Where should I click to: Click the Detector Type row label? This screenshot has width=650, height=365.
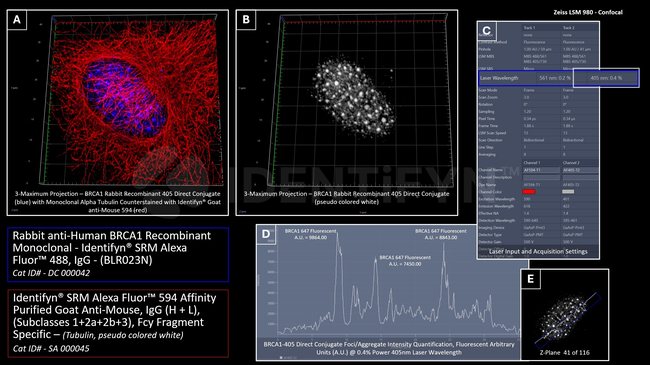(x=490, y=234)
